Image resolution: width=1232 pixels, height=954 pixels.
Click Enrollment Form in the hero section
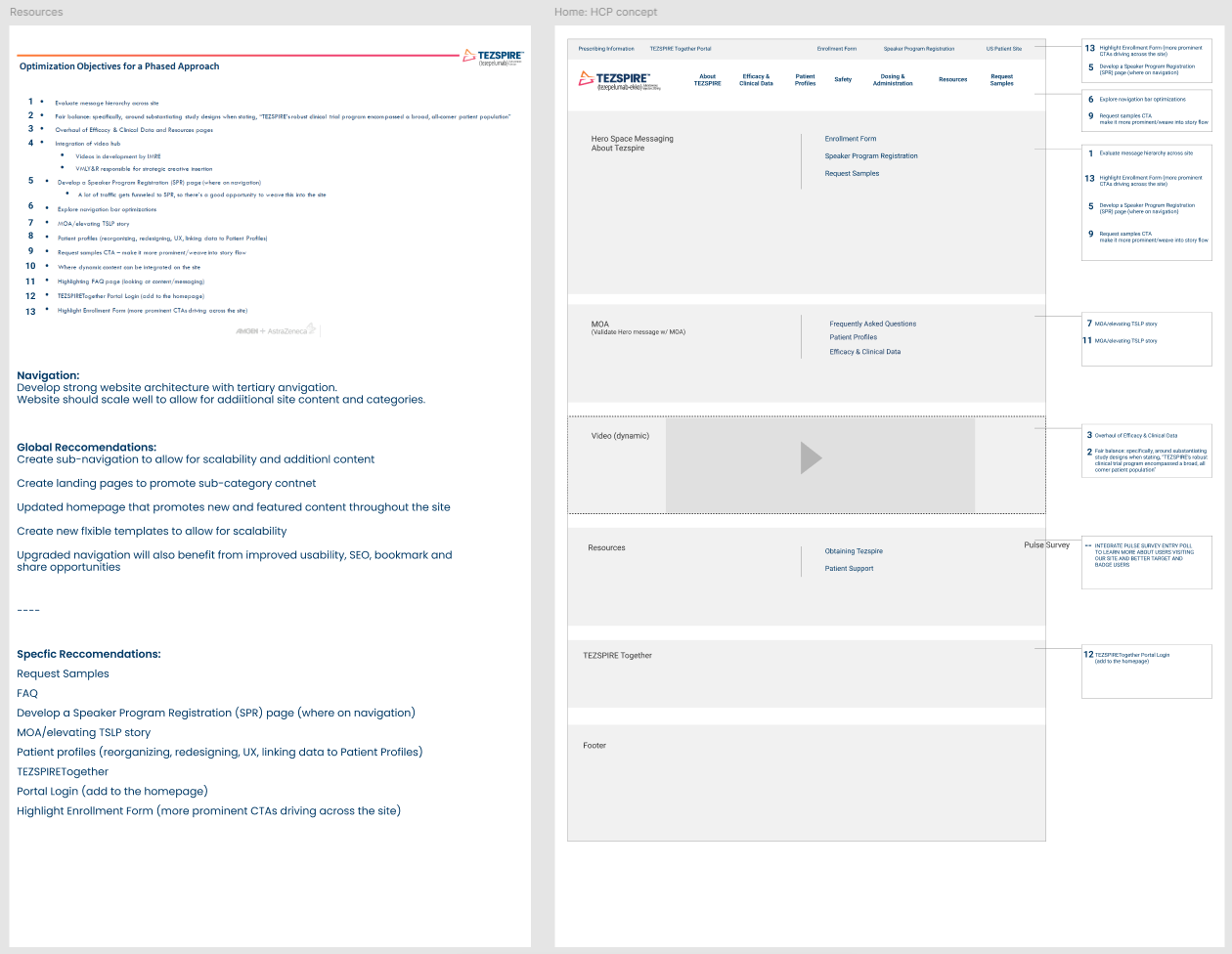point(851,139)
